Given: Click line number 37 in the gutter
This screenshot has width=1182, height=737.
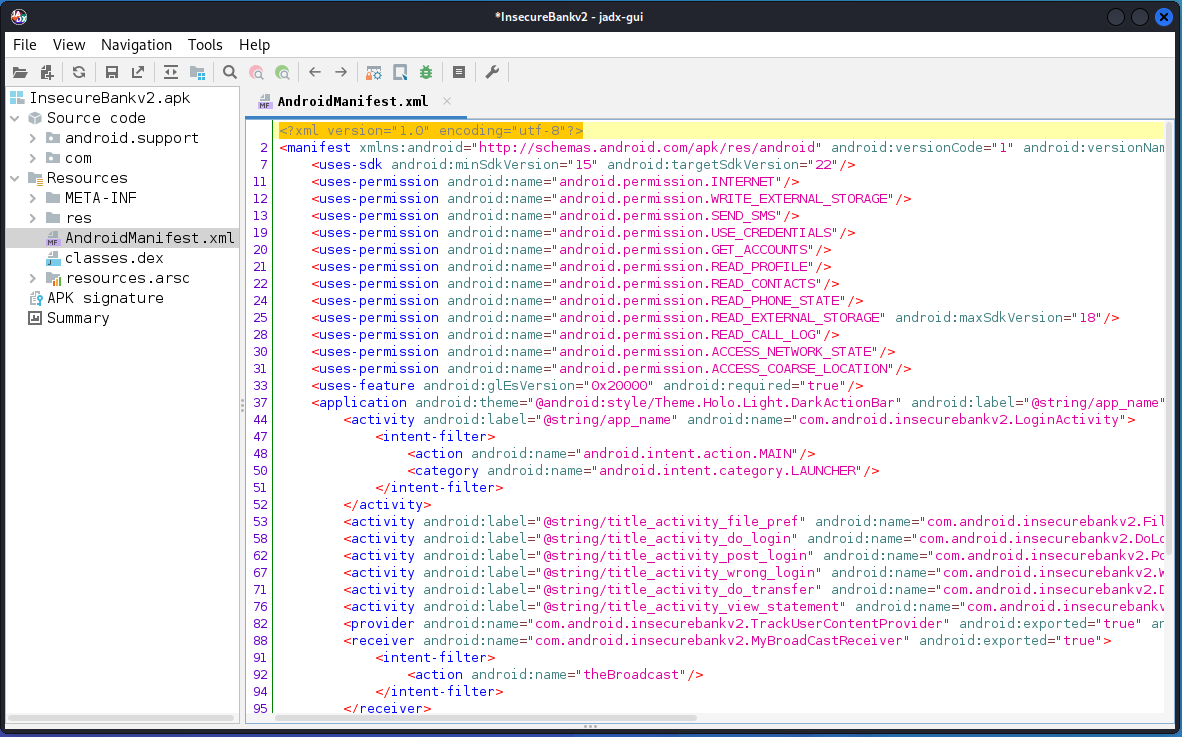Looking at the screenshot, I should click(260, 403).
